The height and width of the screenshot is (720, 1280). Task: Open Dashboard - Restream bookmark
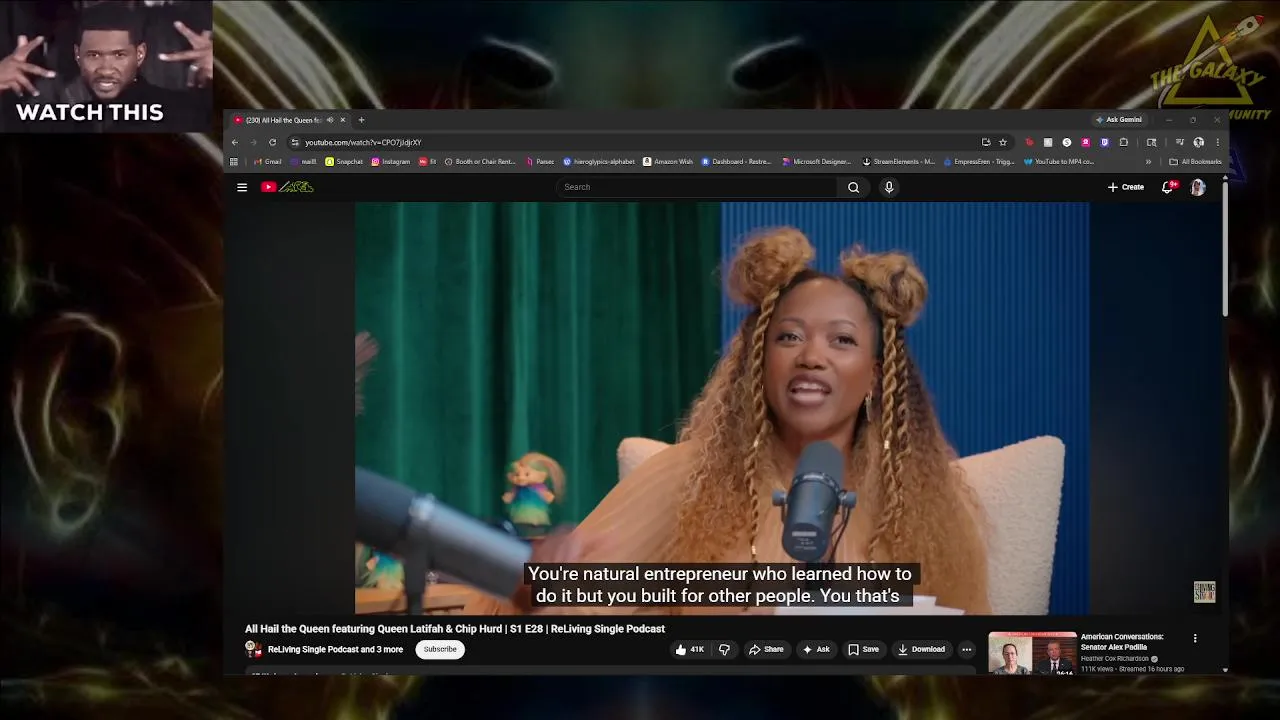point(737,162)
